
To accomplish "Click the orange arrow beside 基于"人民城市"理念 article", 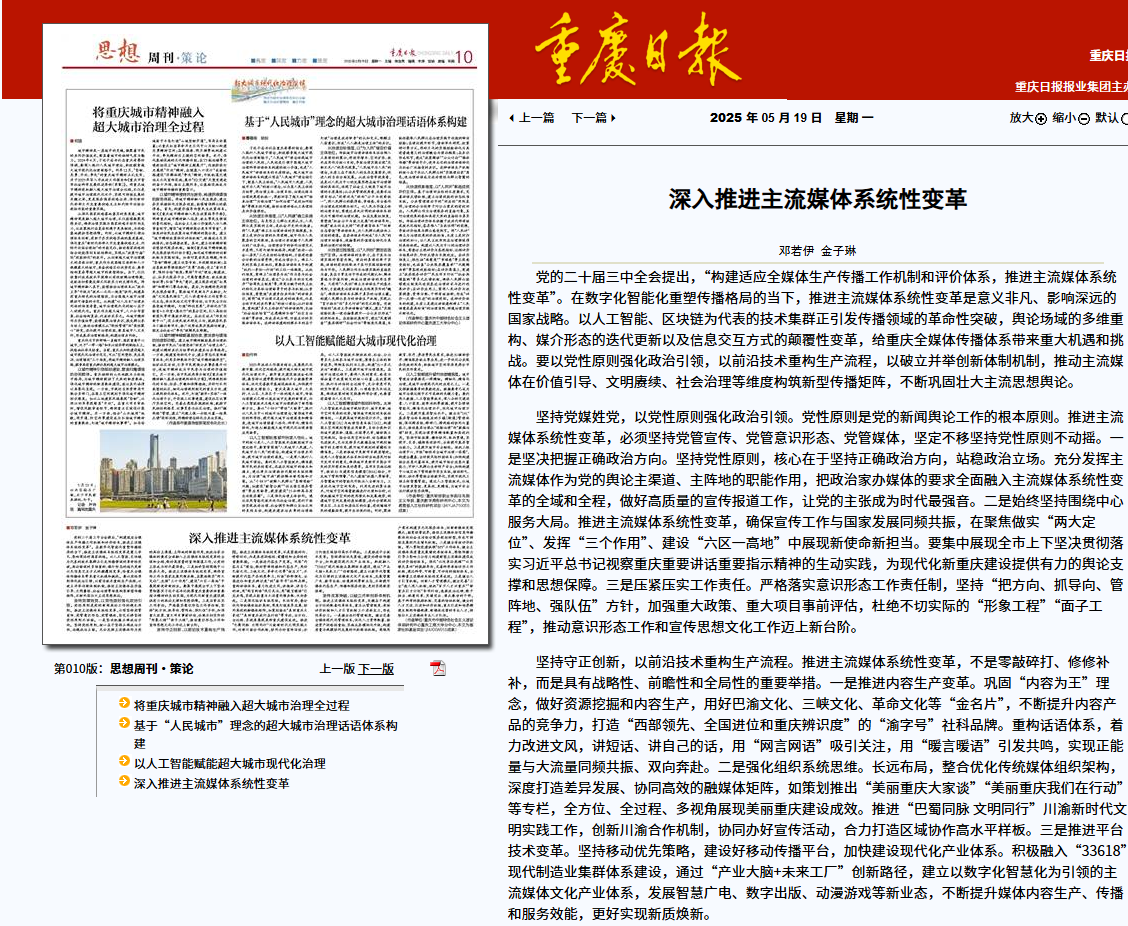I will coord(123,724).
